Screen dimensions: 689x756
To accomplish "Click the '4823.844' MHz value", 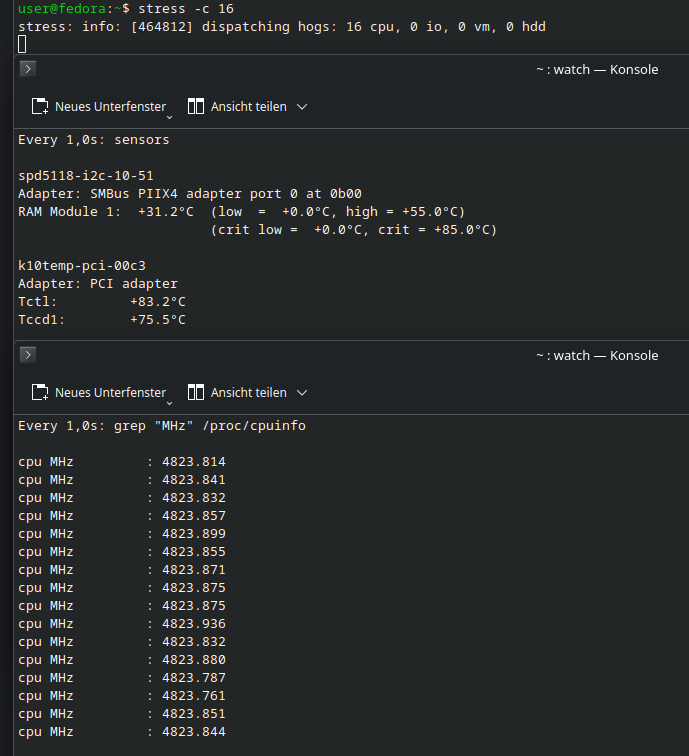I will point(194,732).
